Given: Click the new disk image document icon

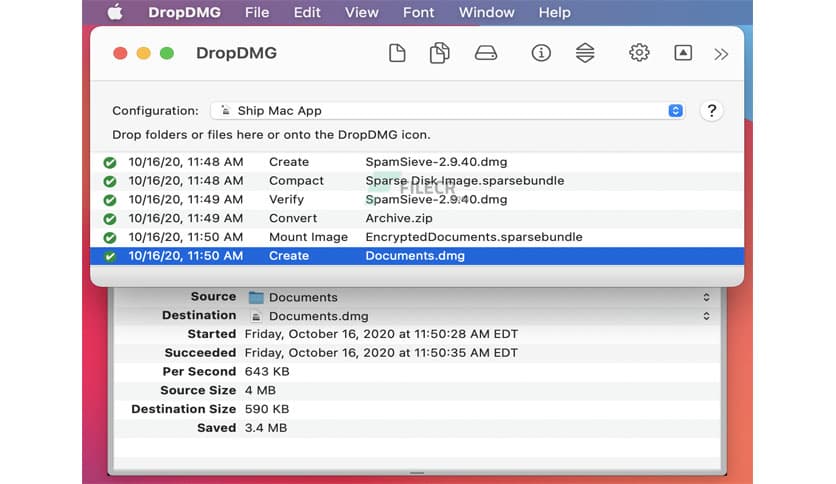Looking at the screenshot, I should [397, 53].
